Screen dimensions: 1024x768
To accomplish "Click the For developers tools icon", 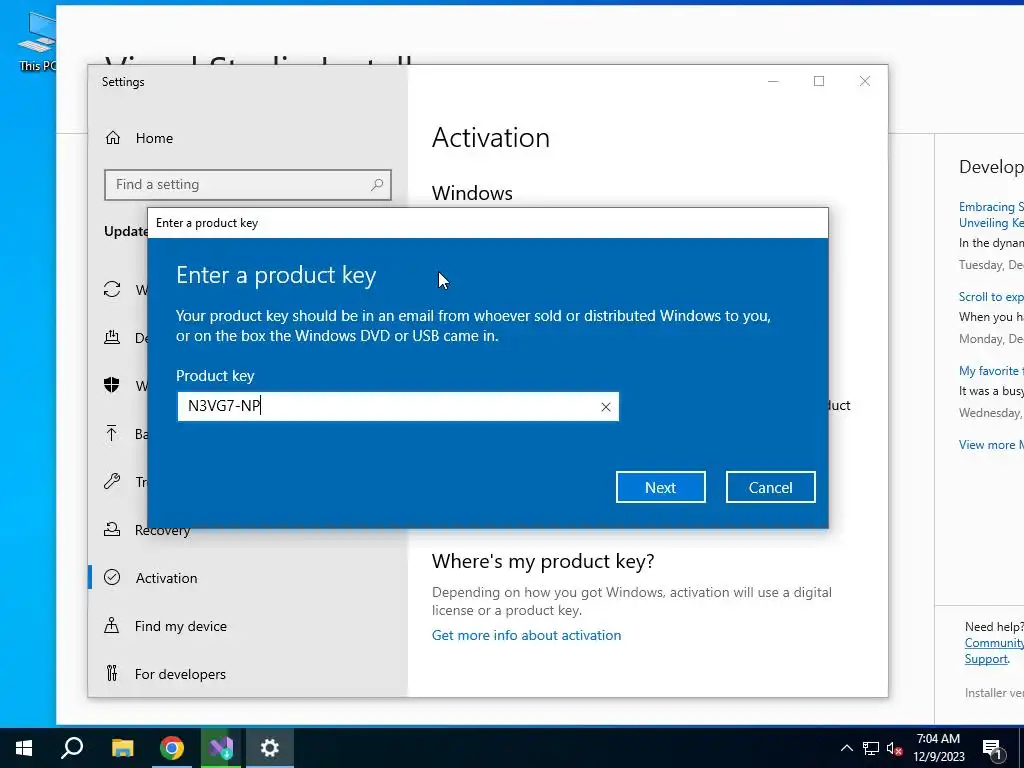I will 112,673.
